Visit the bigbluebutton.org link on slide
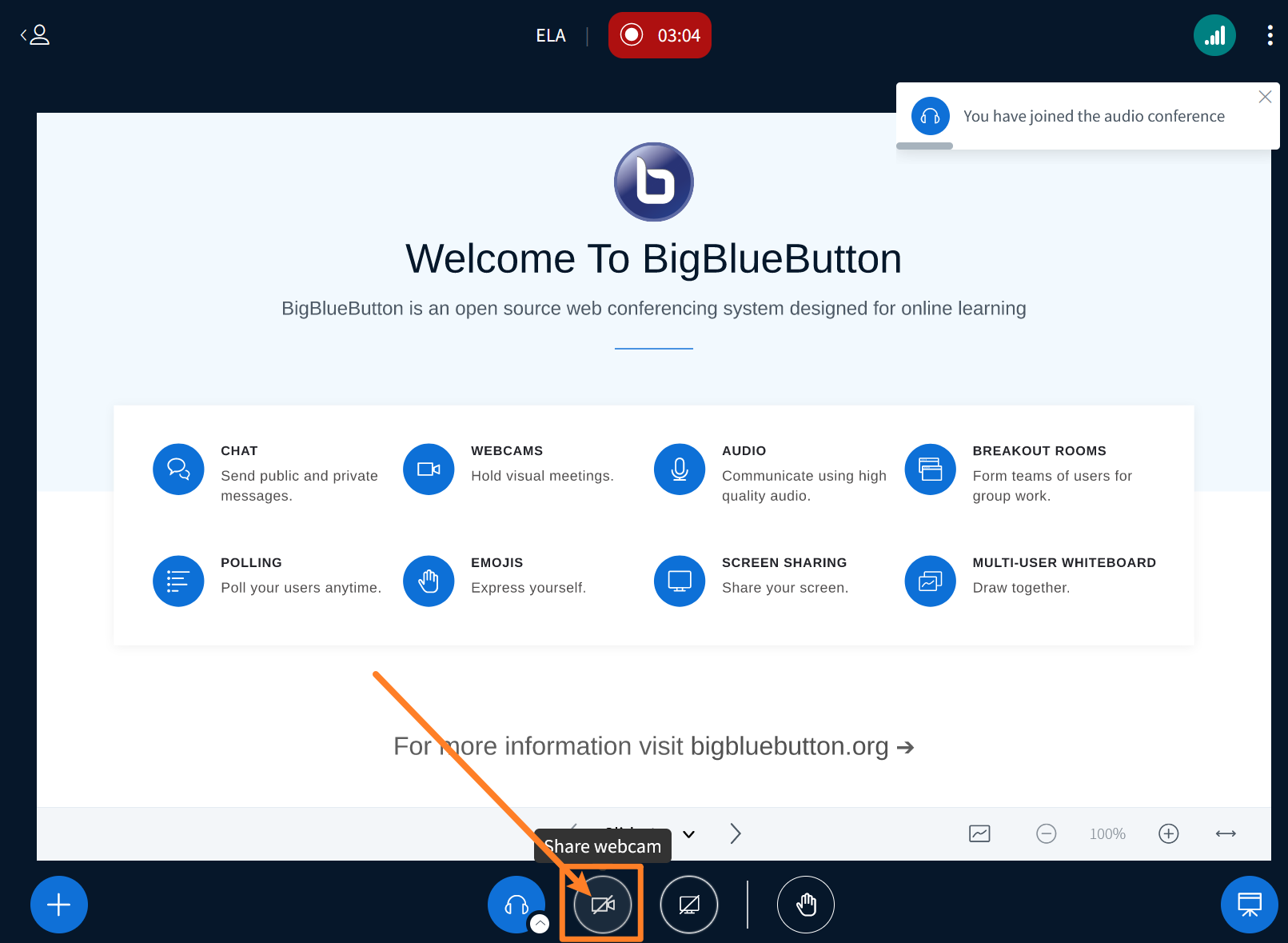1288x943 pixels. tap(789, 746)
